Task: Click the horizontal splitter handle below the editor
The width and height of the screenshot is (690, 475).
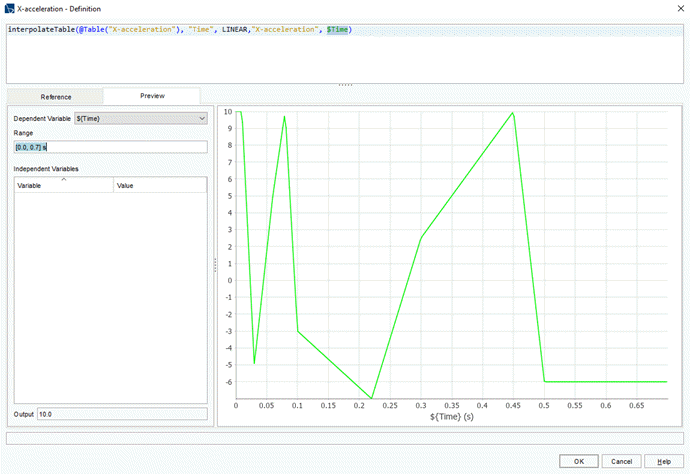Action: [344, 84]
